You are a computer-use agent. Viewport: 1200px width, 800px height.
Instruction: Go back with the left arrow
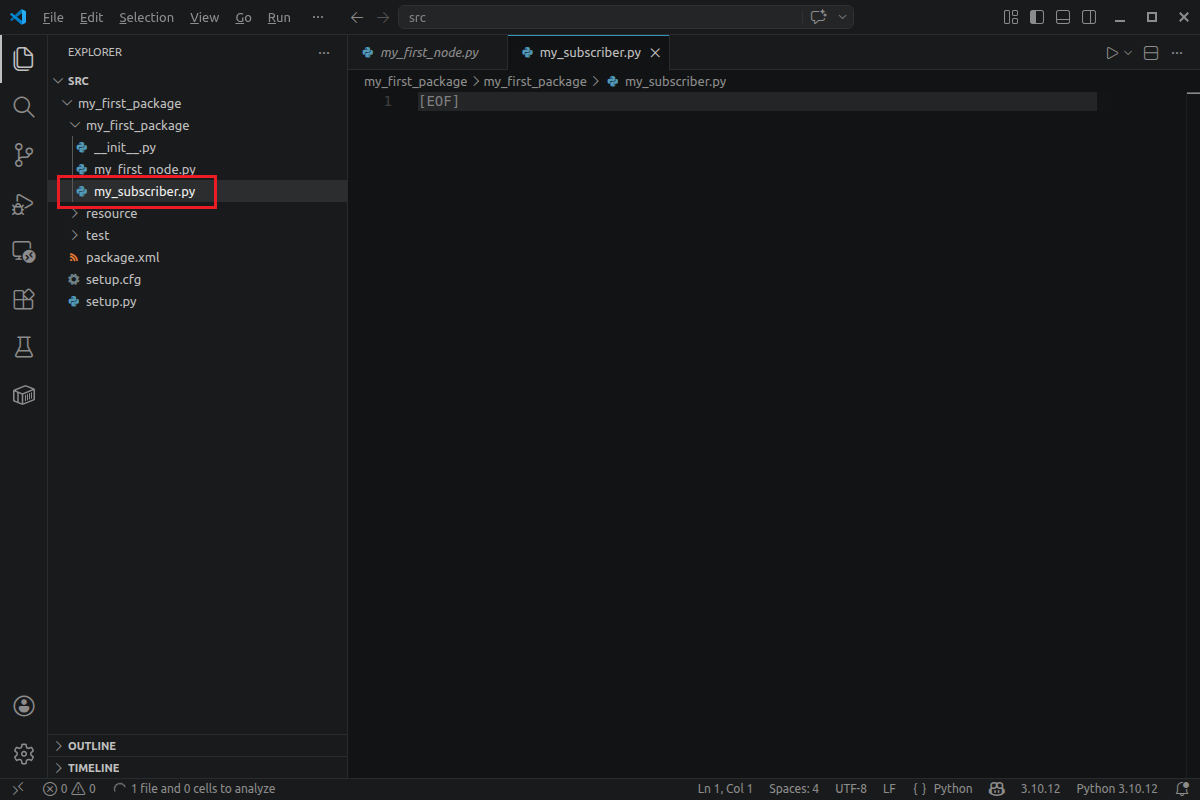coord(357,17)
